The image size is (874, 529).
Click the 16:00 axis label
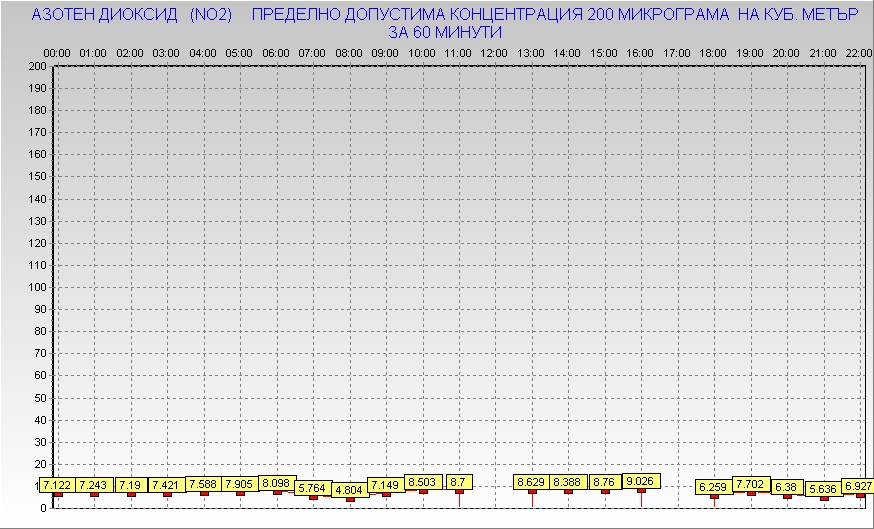pos(640,54)
